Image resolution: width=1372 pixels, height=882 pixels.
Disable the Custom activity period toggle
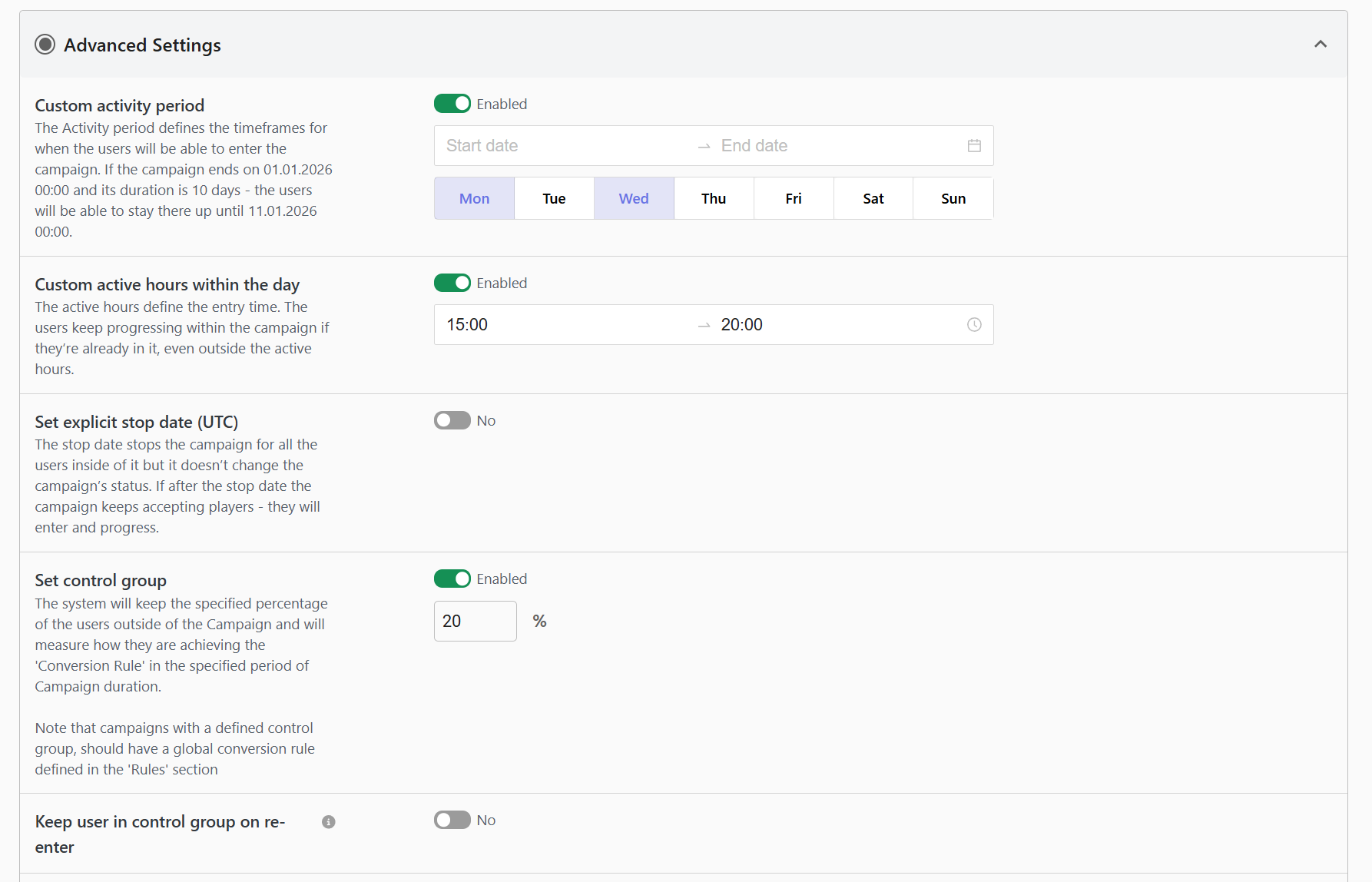point(452,104)
